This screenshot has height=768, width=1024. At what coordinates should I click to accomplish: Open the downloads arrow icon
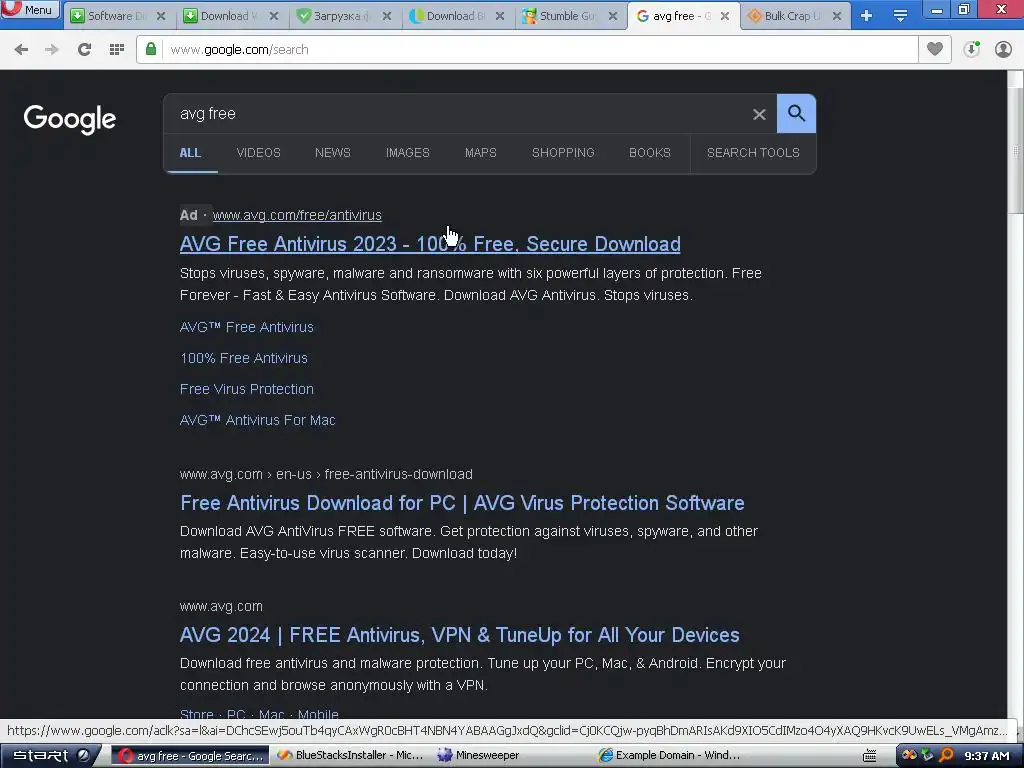point(972,49)
